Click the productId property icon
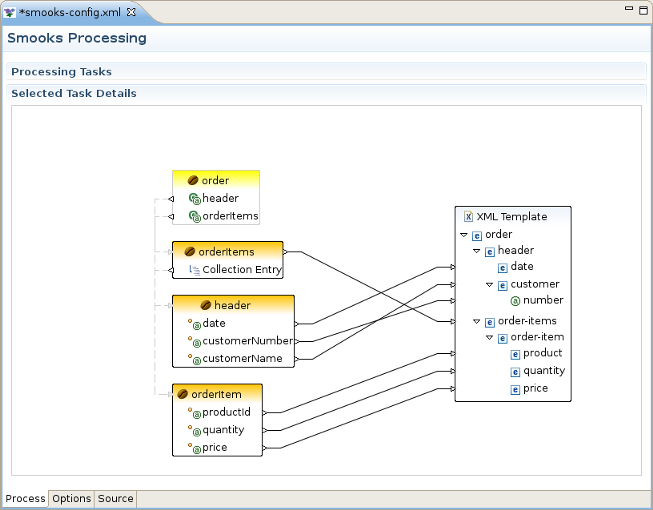The width and height of the screenshot is (653, 510). [196, 414]
